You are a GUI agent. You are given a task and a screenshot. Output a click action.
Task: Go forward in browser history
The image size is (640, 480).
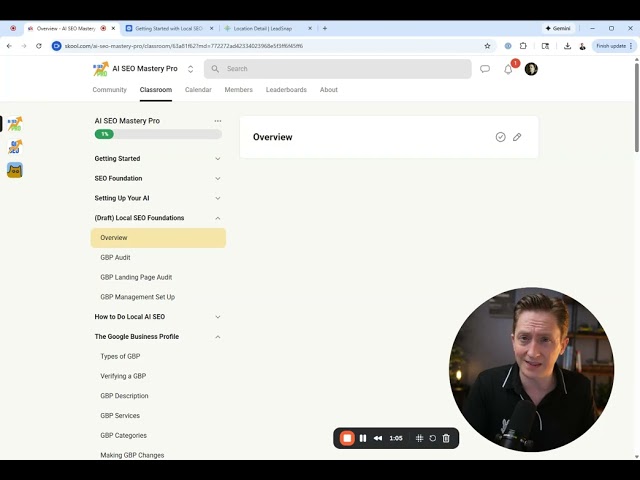tap(24, 46)
